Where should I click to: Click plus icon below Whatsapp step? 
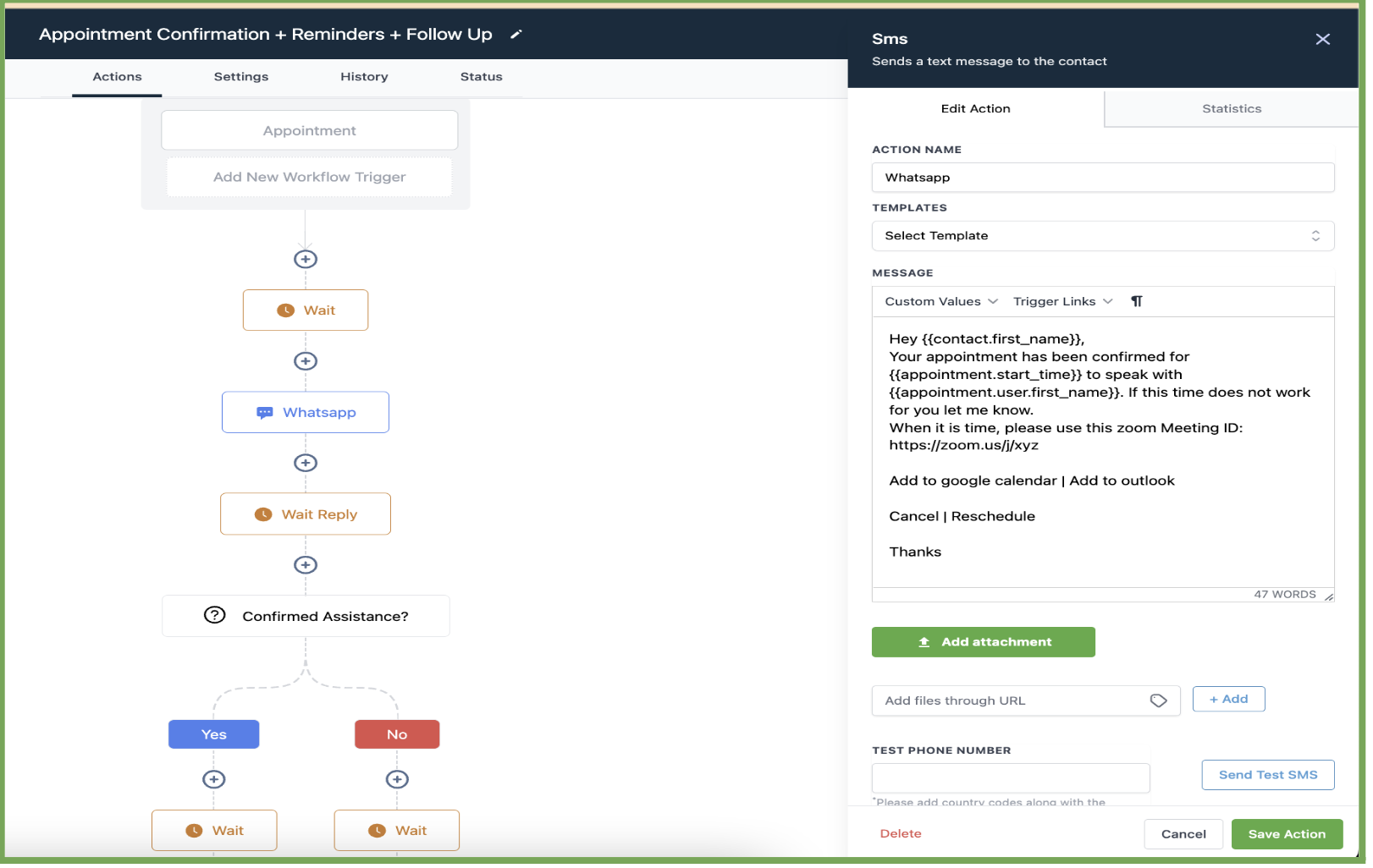[306, 464]
